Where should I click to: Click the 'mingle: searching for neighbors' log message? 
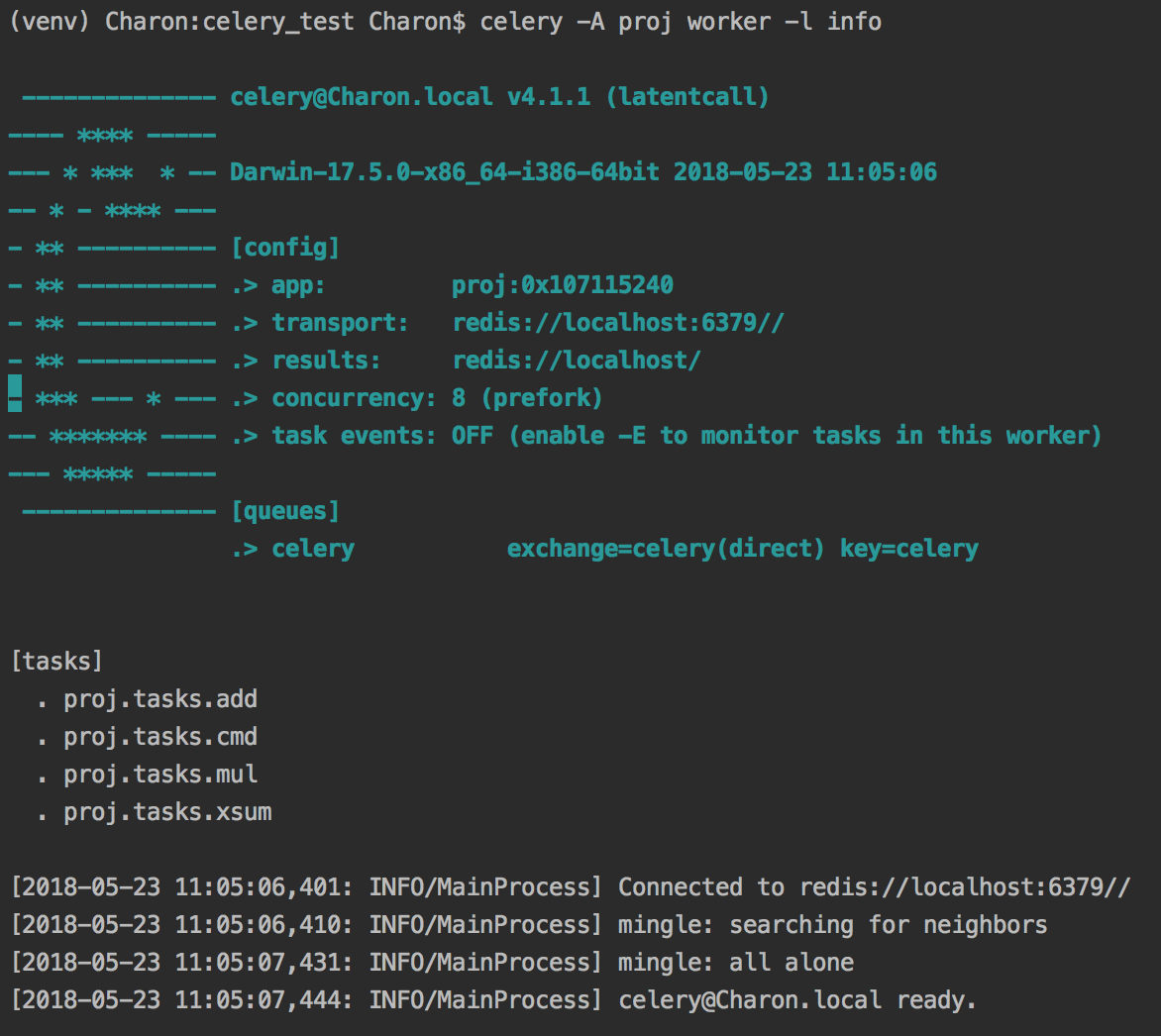[x=832, y=925]
